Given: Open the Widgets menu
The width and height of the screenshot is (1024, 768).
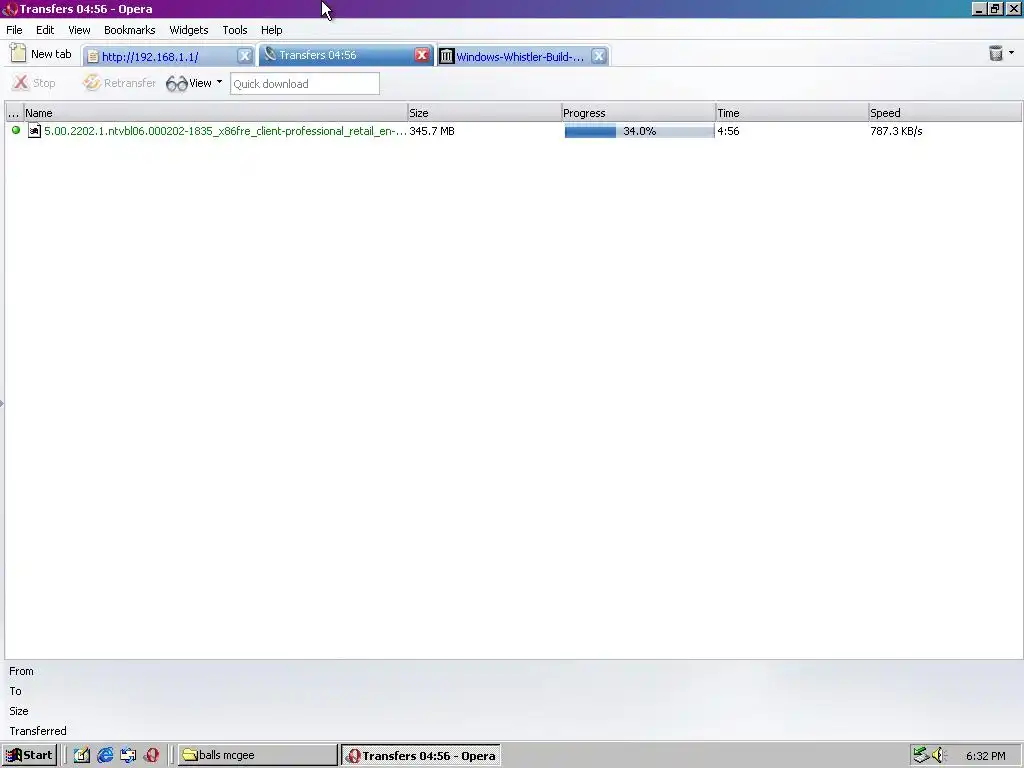Looking at the screenshot, I should coord(189,30).
